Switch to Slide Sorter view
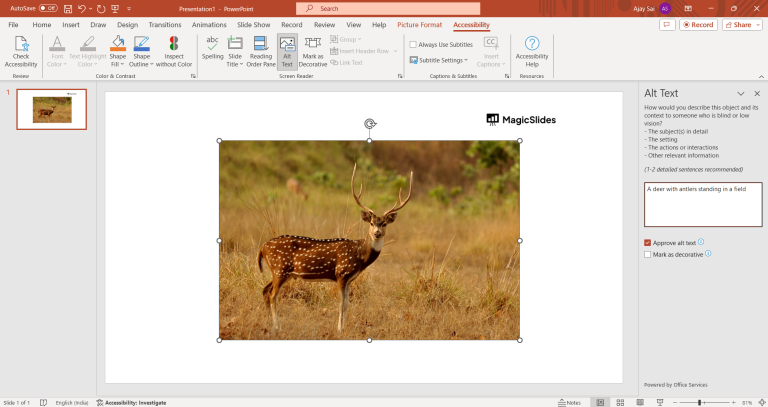768x407 pixels. [620, 403]
